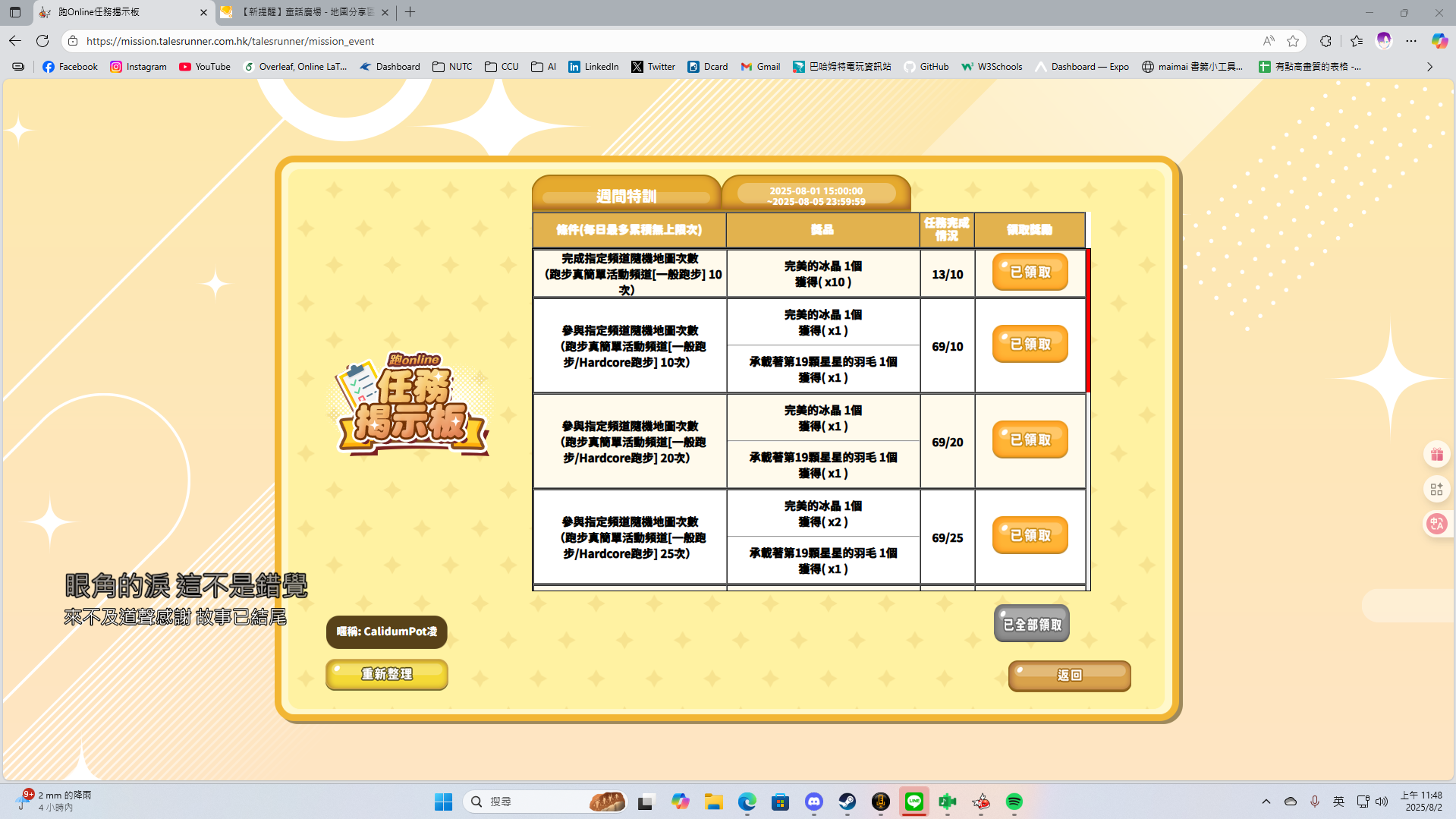Open Spotify from the taskbar
The width and height of the screenshot is (1456, 819).
[1014, 802]
